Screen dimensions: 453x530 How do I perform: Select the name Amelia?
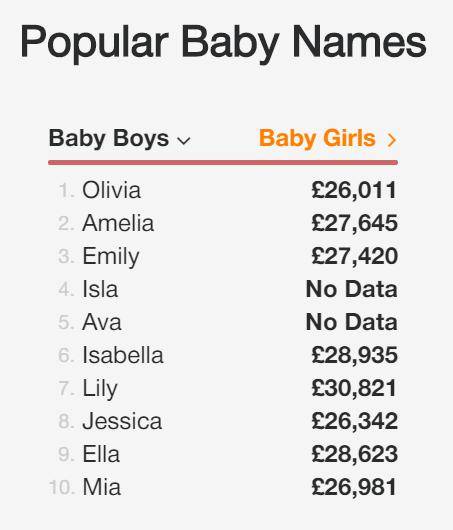pos(118,223)
